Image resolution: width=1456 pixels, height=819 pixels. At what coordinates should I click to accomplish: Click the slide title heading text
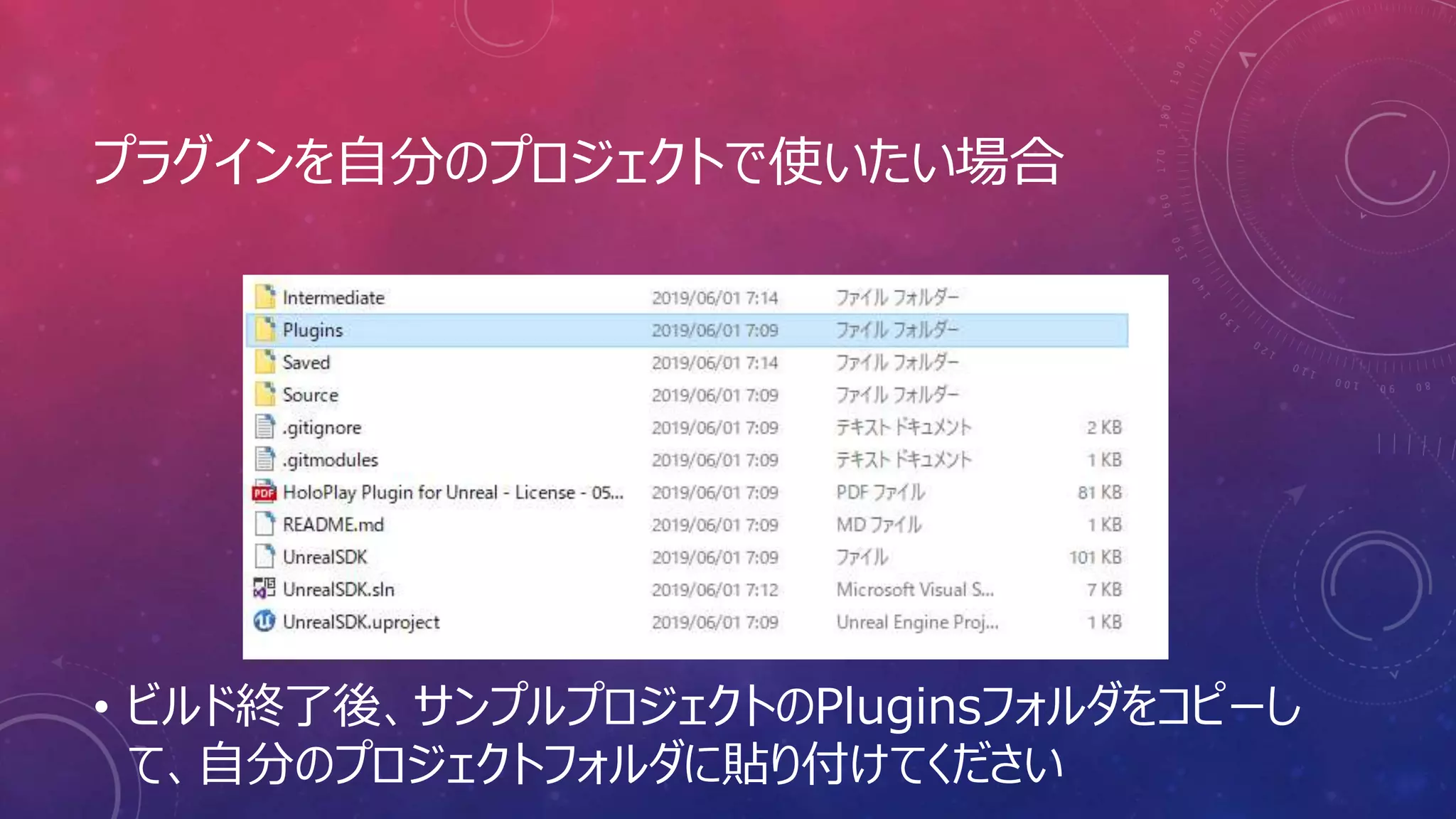pos(577,162)
